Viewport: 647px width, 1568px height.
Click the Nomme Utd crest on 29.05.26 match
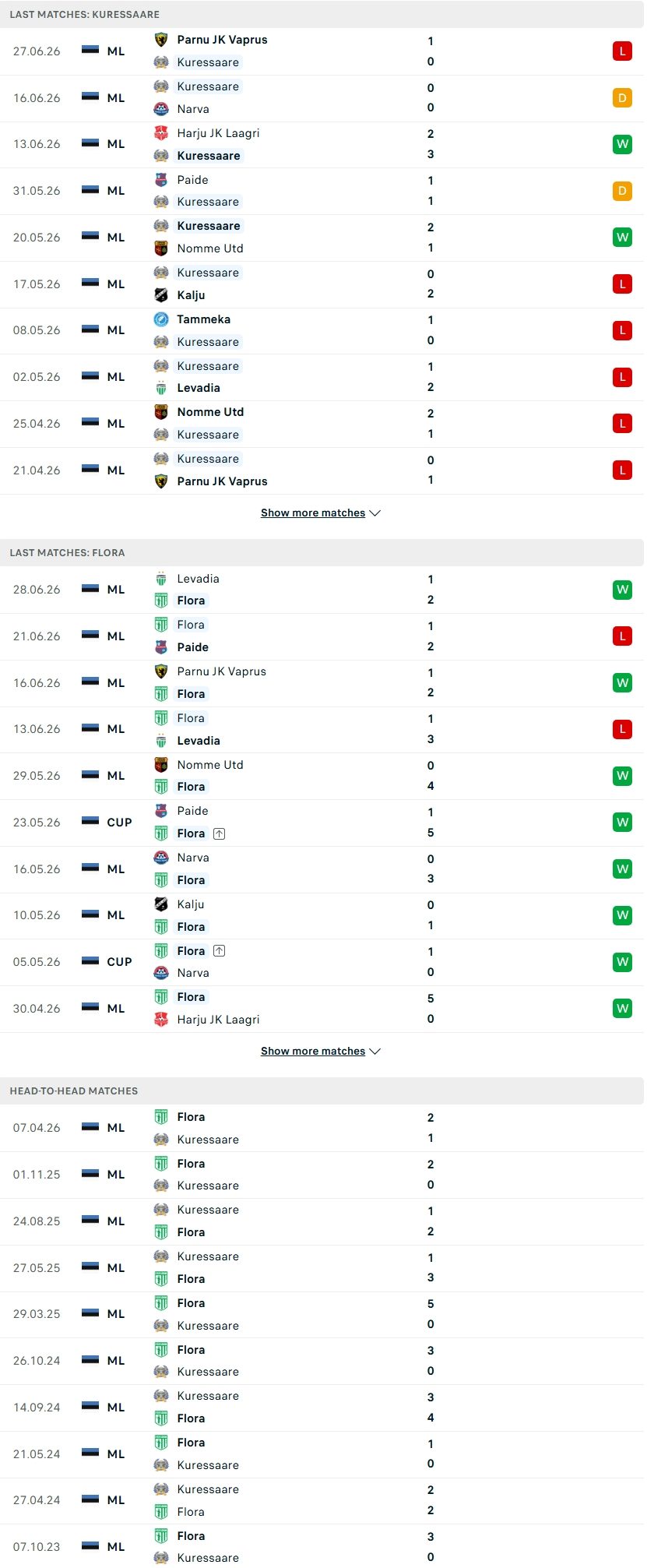[x=161, y=765]
